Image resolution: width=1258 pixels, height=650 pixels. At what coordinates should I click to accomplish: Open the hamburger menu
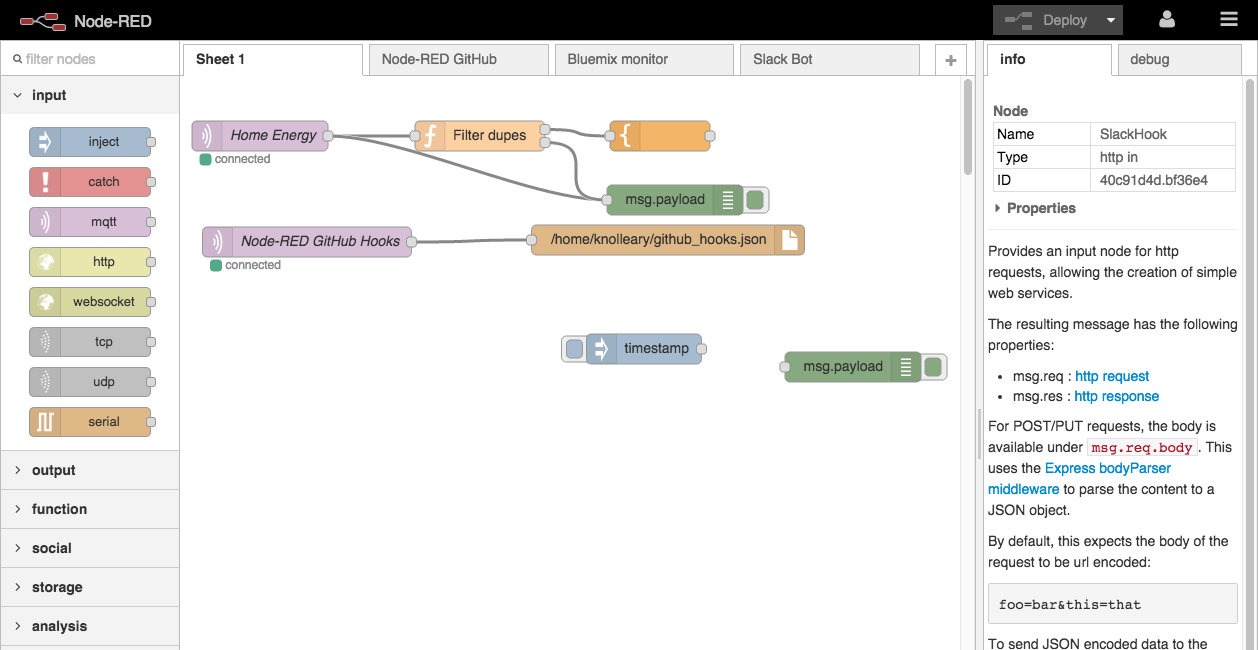pyautogui.click(x=1229, y=19)
